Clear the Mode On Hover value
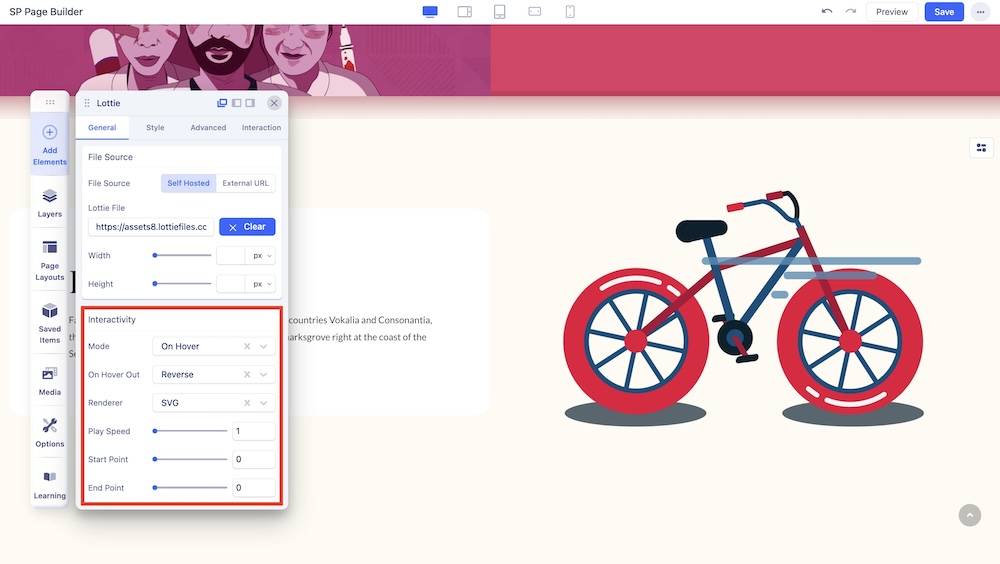This screenshot has width=1000, height=564. (x=247, y=346)
